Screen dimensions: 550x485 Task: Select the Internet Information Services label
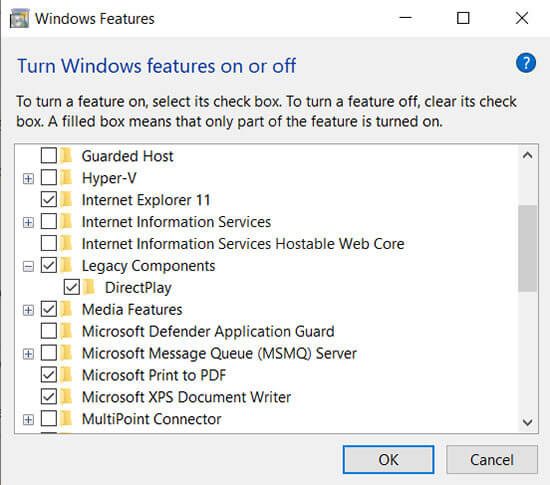point(176,222)
